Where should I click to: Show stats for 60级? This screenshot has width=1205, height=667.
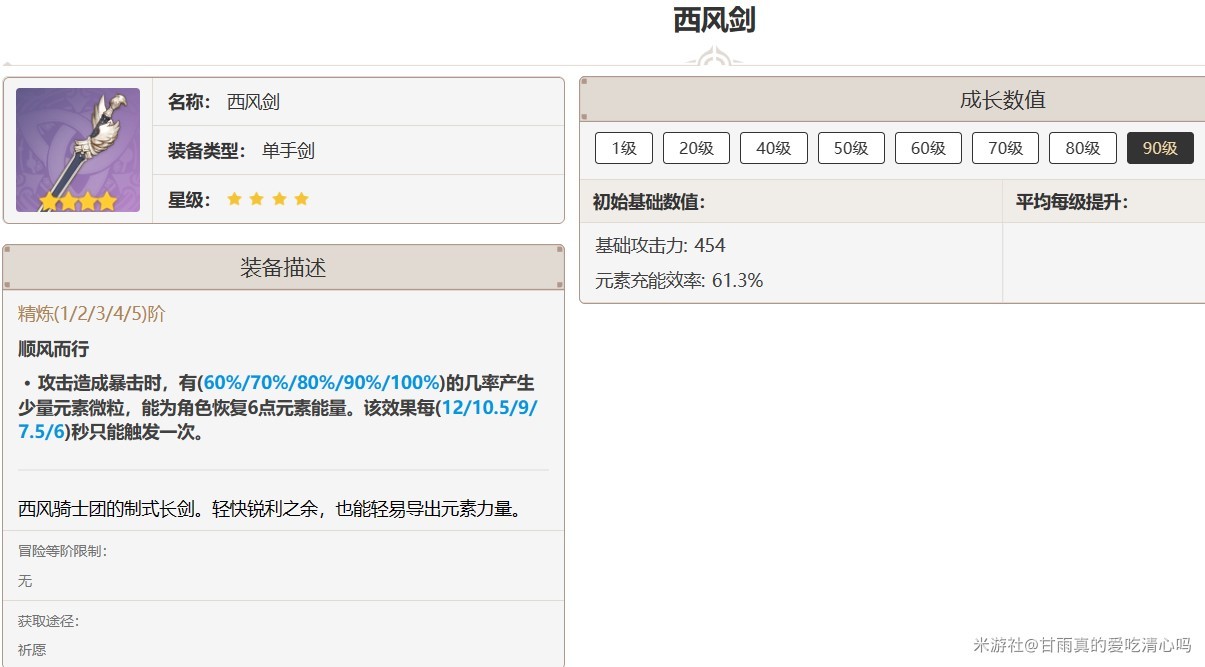click(928, 148)
